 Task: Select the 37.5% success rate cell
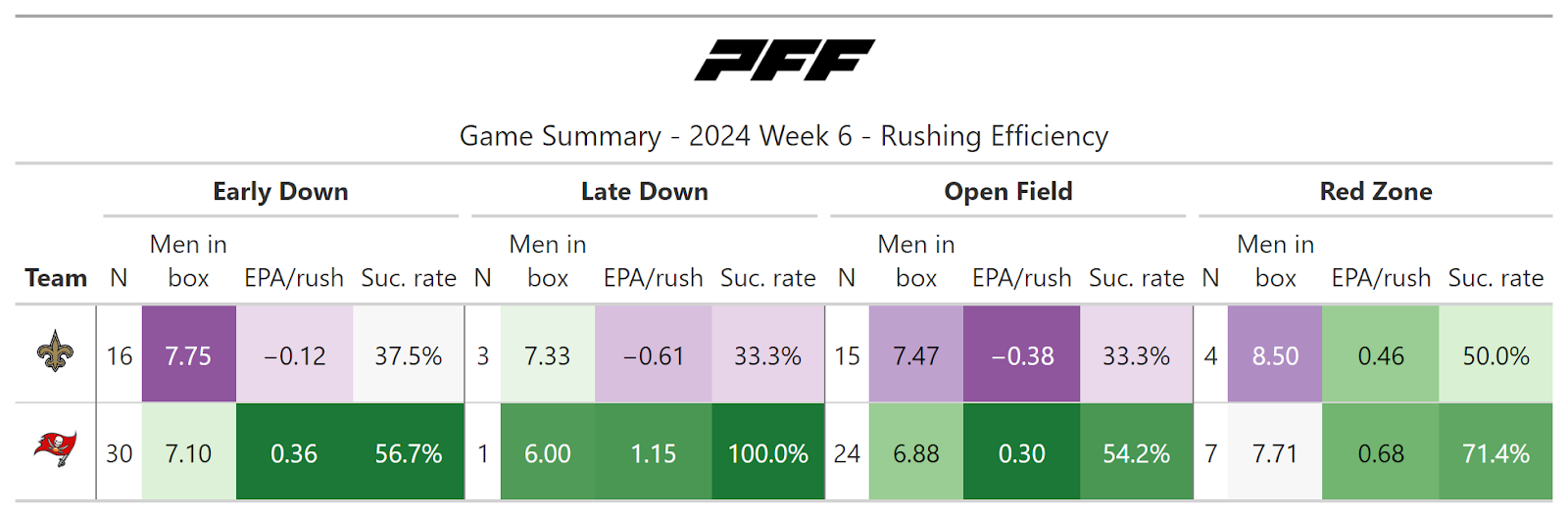408,355
